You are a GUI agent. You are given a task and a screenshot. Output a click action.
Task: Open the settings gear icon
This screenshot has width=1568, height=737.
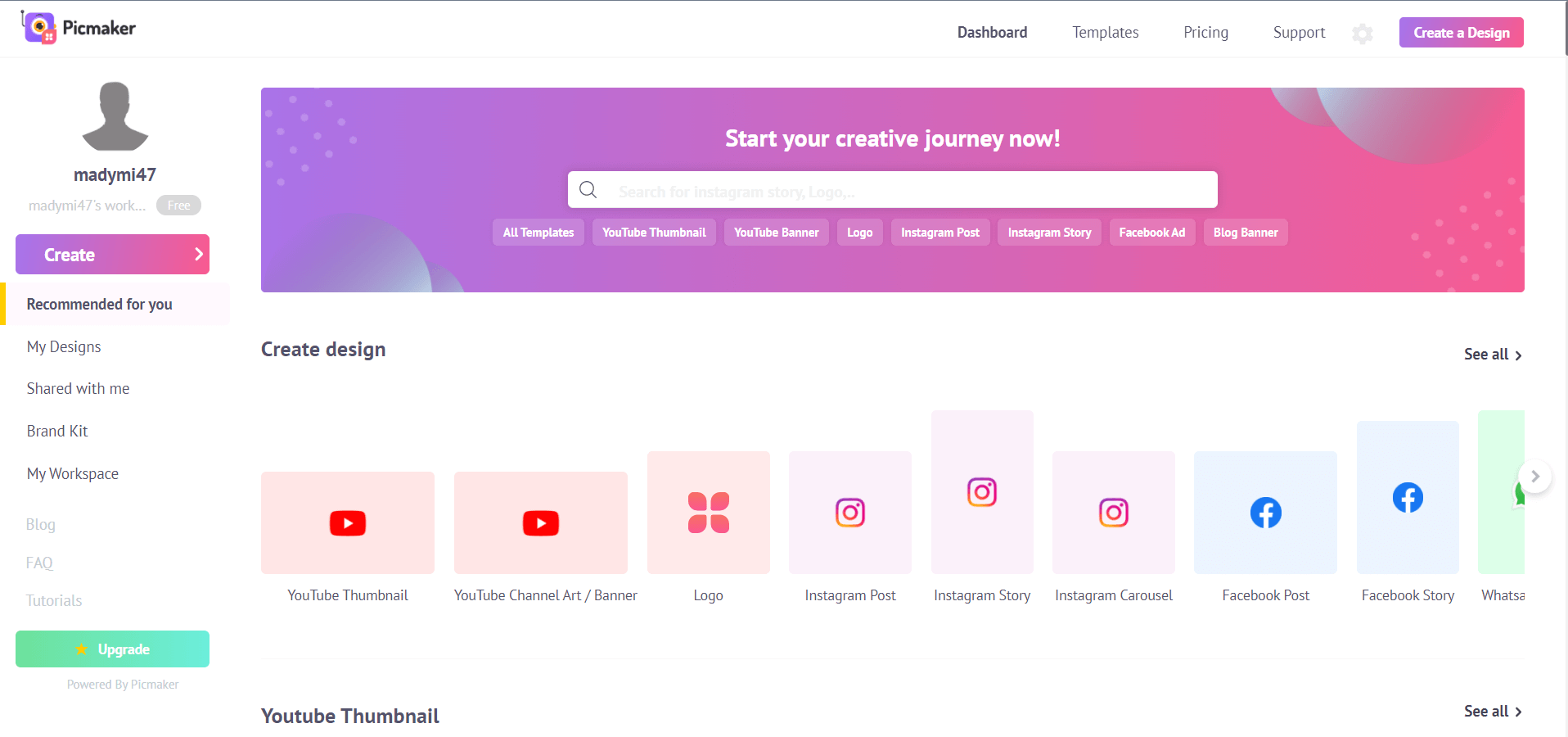1363,34
